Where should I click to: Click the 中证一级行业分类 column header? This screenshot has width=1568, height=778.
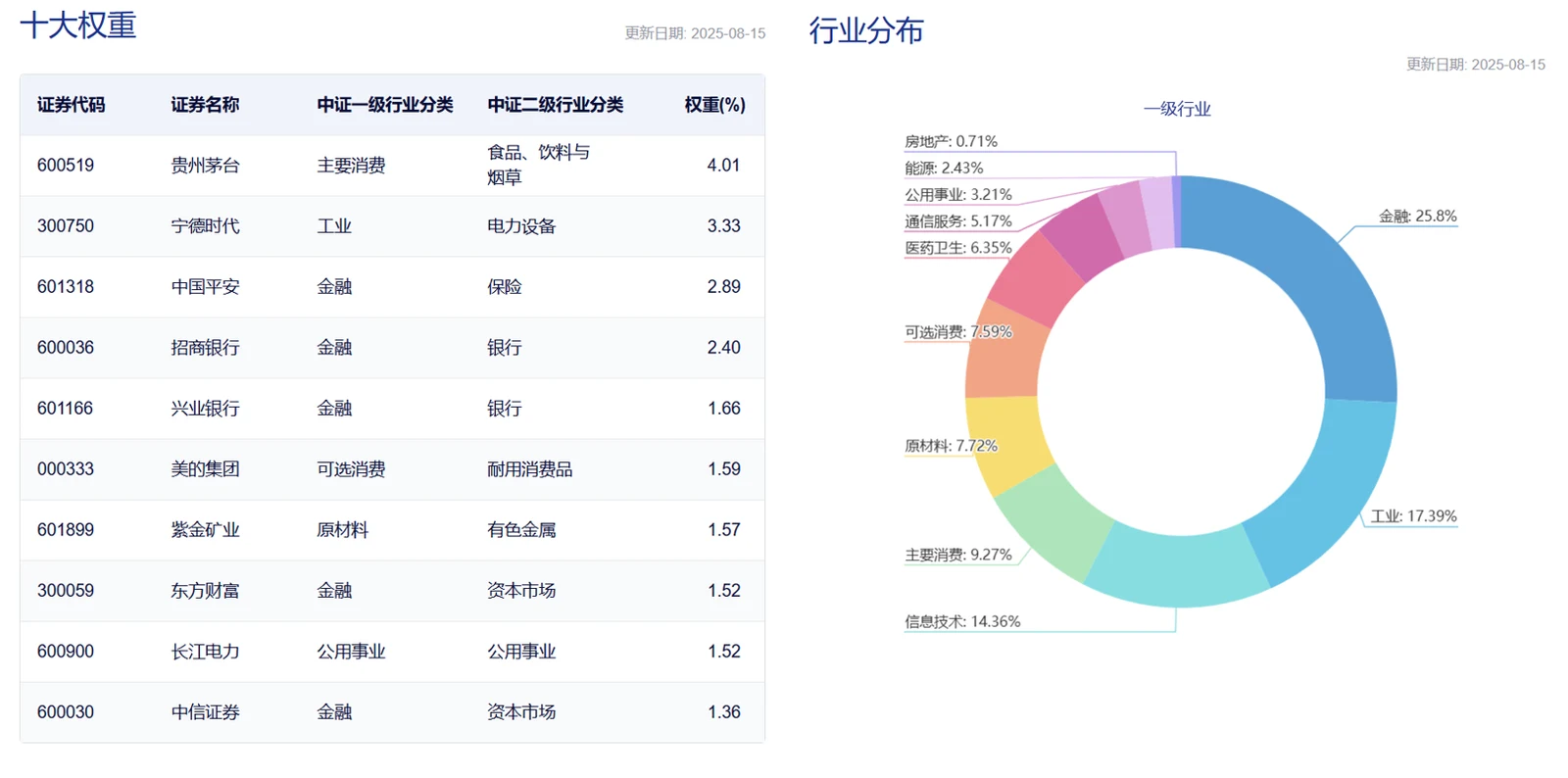[385, 105]
